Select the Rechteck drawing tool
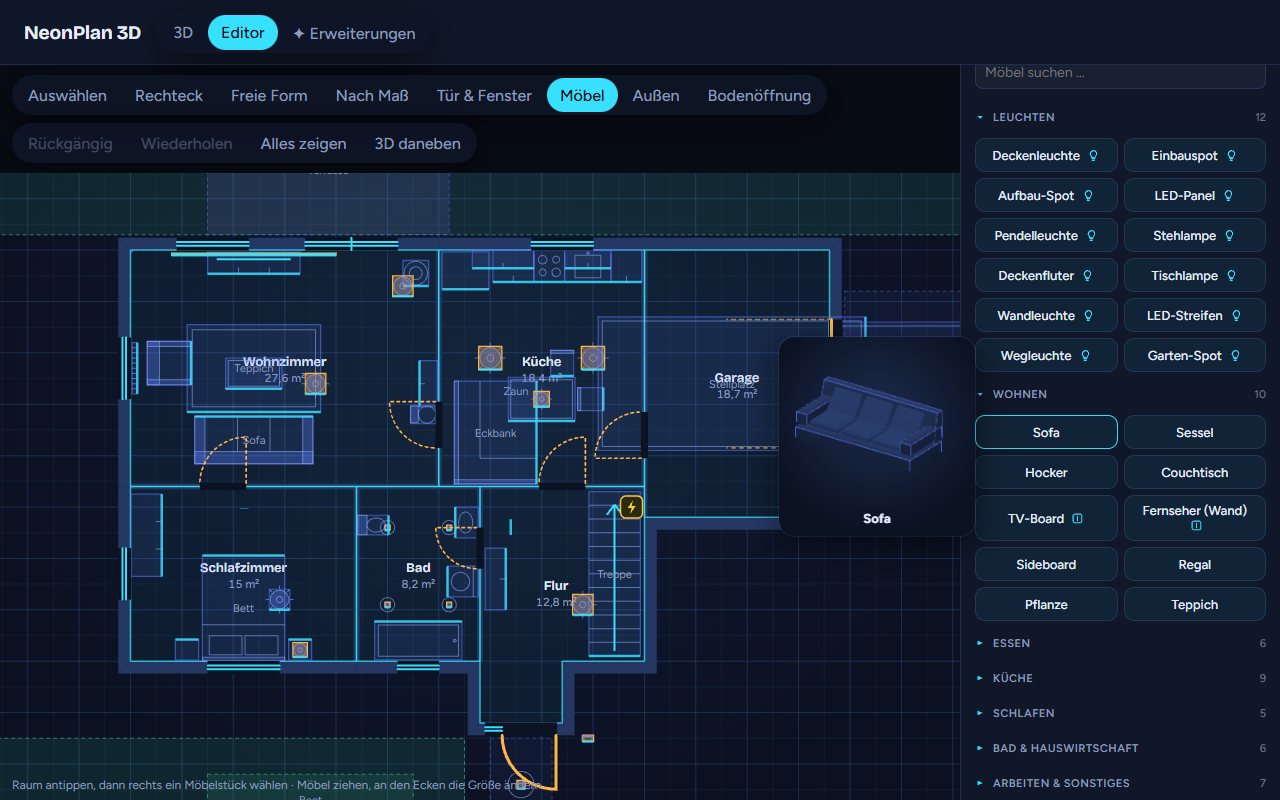The width and height of the screenshot is (1280, 800). tap(169, 95)
